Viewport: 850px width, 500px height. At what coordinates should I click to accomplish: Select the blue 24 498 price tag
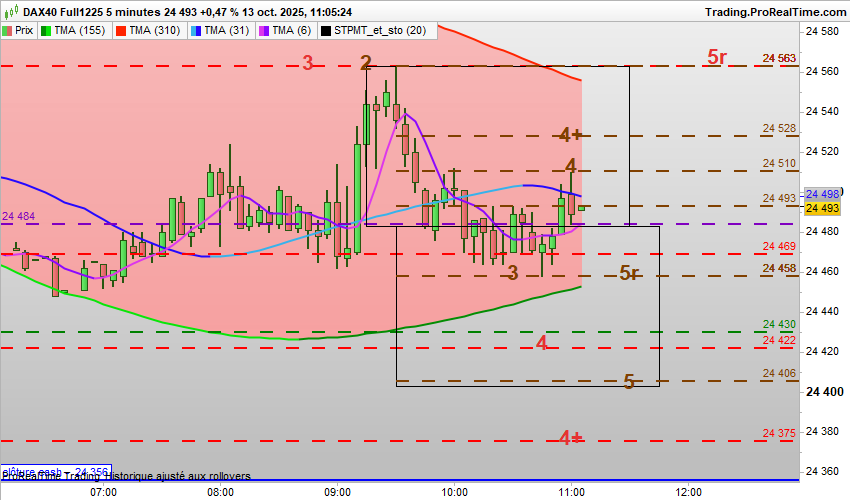[822, 194]
